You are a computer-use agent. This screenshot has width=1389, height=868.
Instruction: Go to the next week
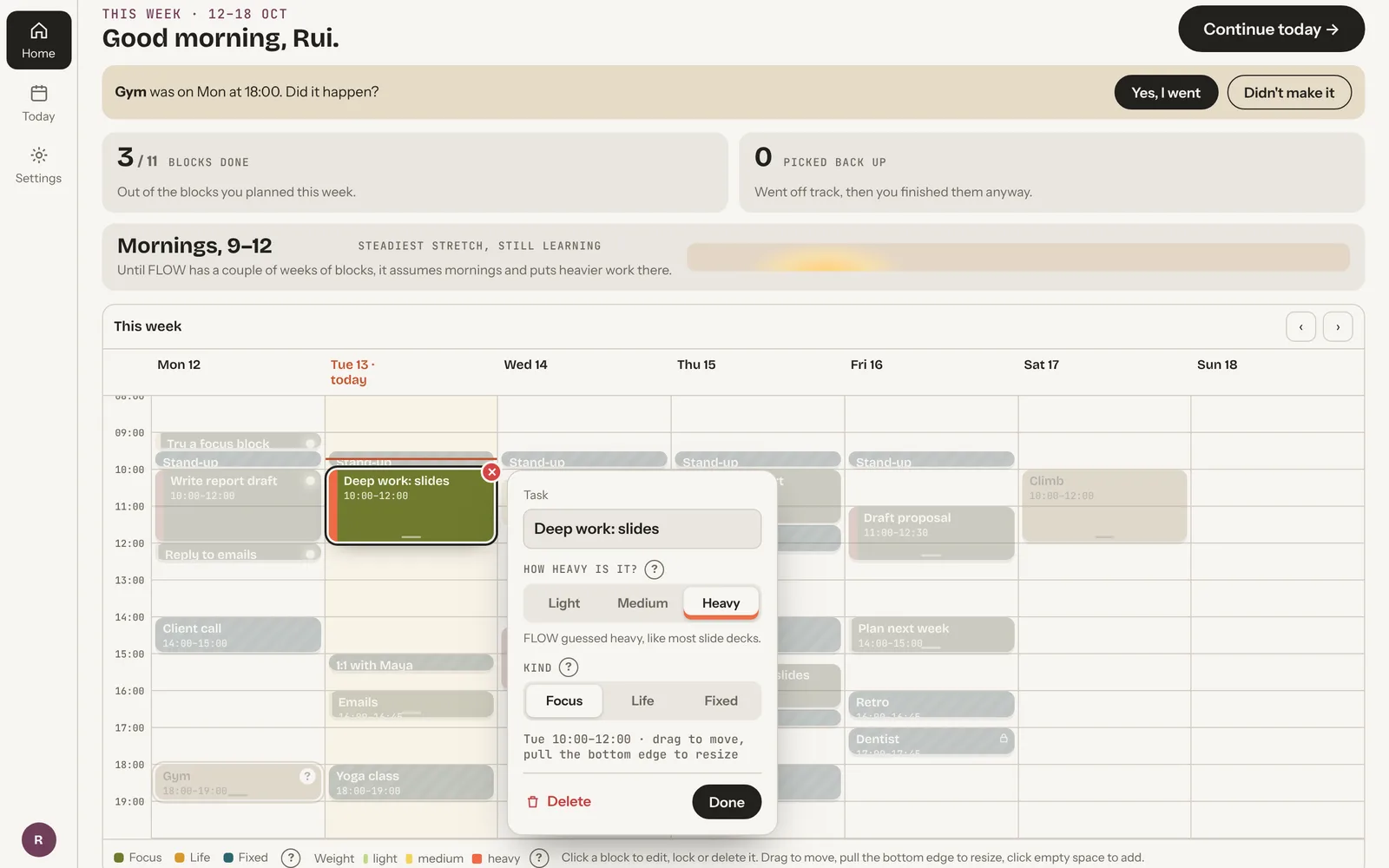pyautogui.click(x=1338, y=326)
